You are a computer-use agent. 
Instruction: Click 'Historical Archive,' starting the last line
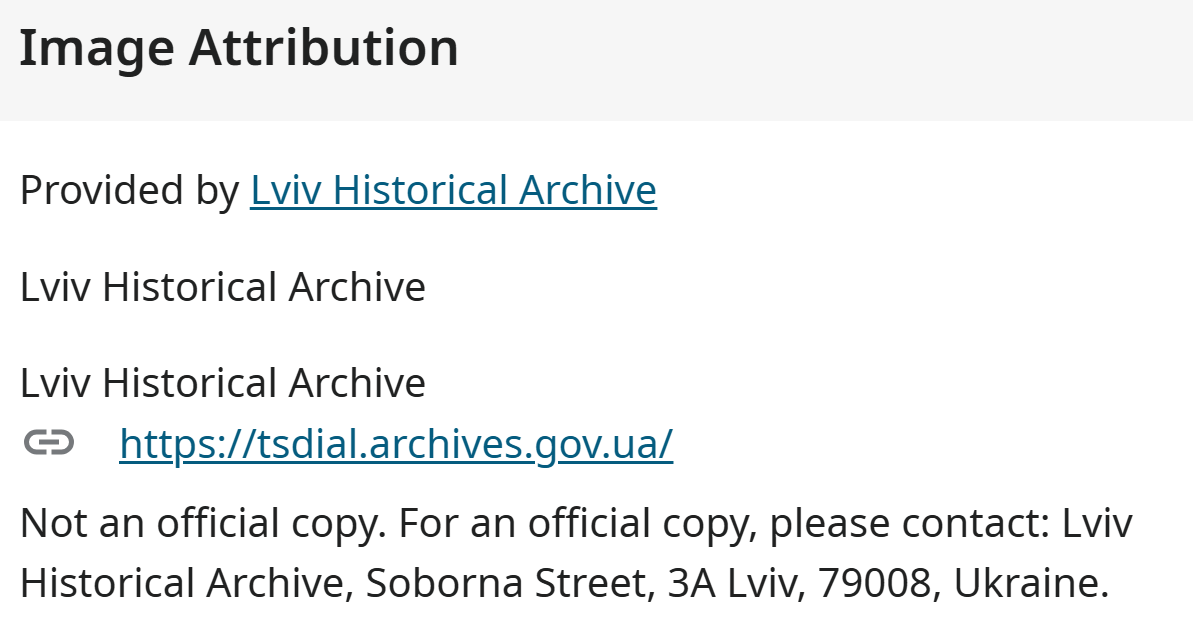pyautogui.click(x=187, y=584)
